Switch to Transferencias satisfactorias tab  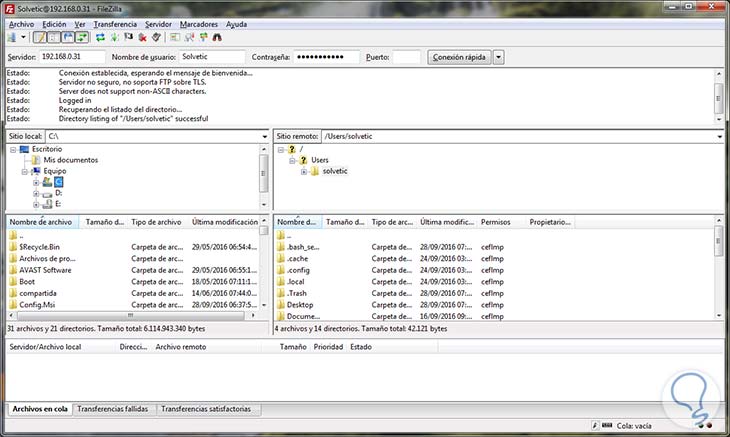coord(206,409)
